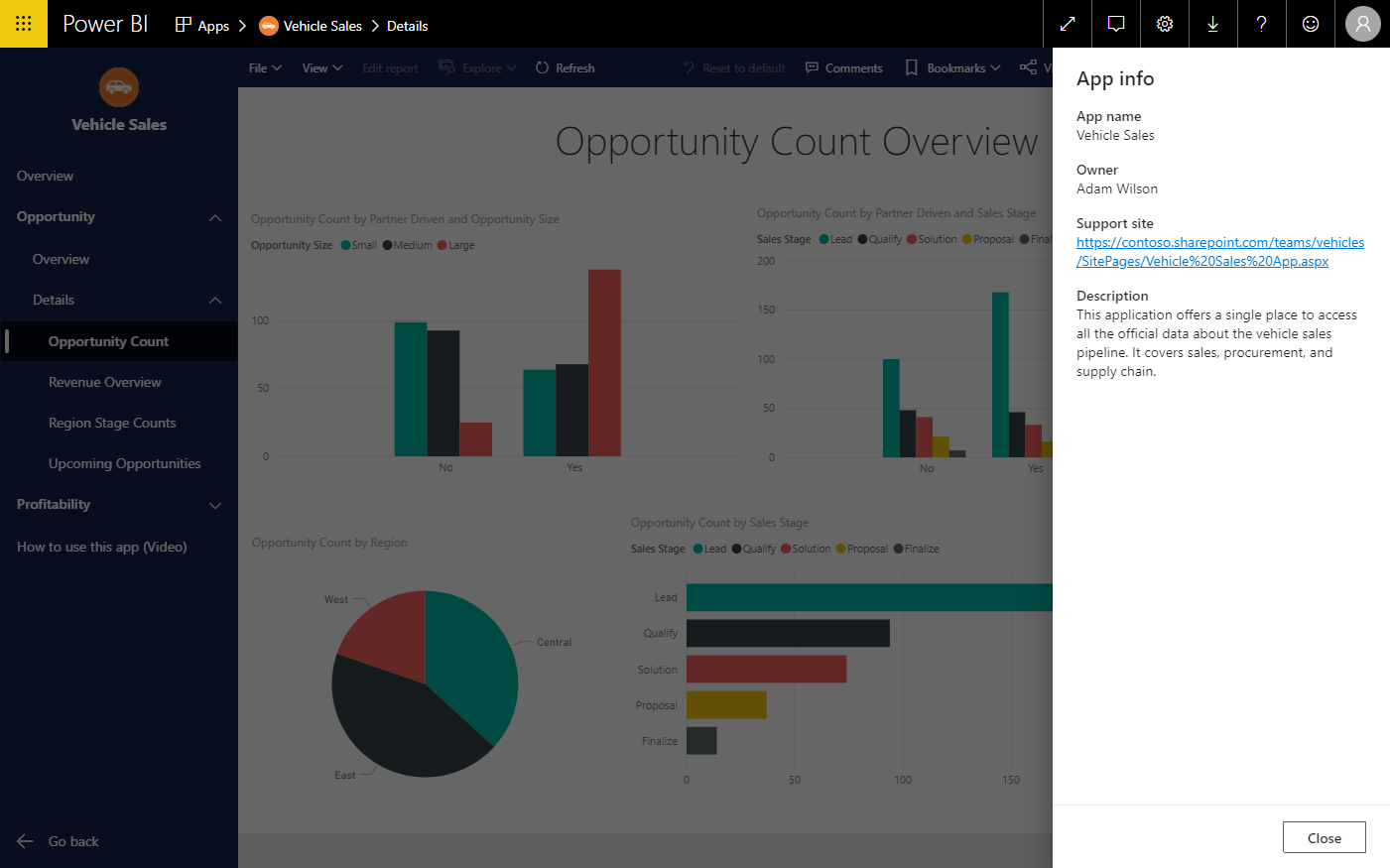Open Power BI notification feedback icon
This screenshot has height=868, width=1390.
tap(1115, 24)
